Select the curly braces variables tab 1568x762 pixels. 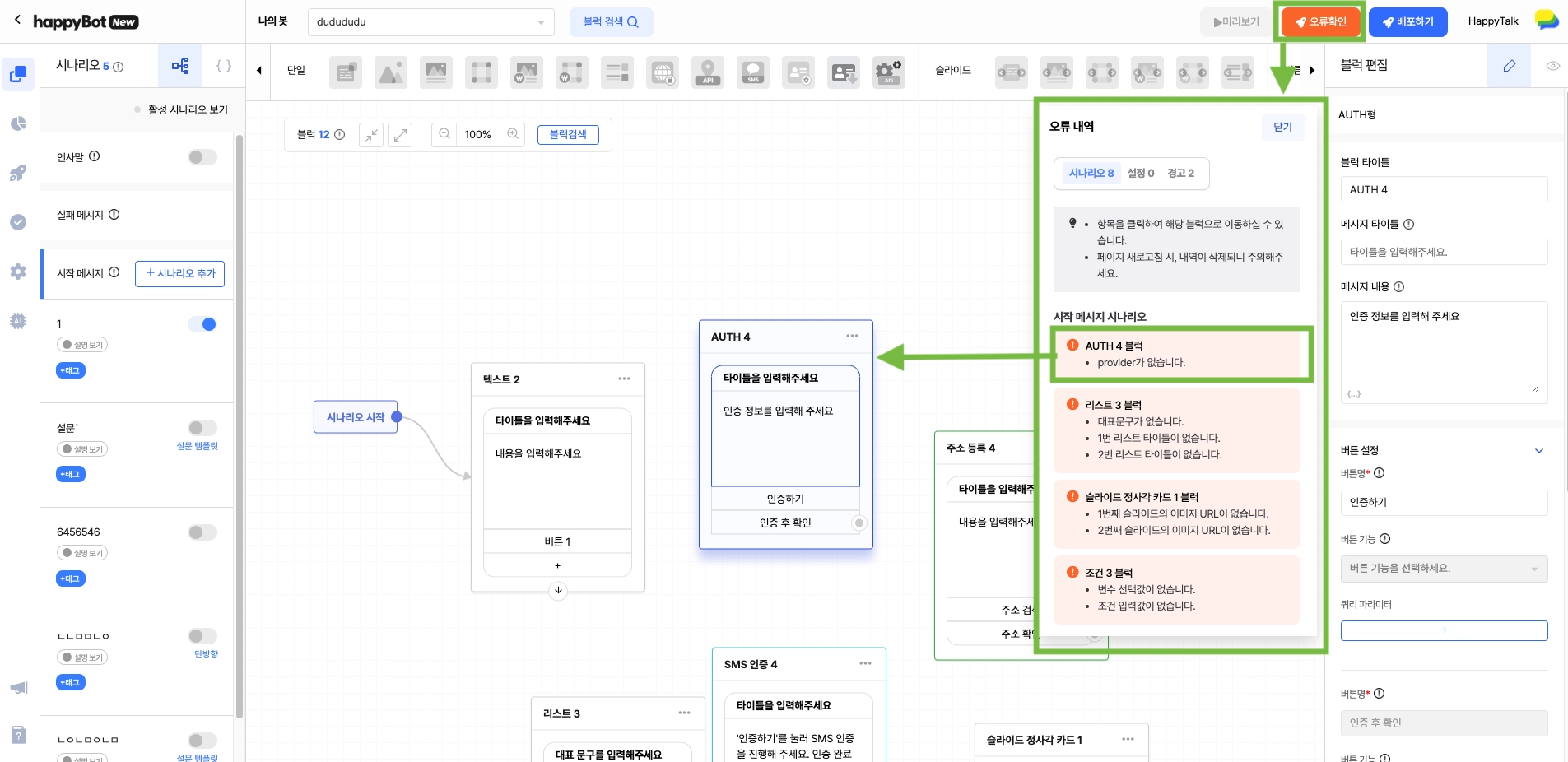[224, 66]
